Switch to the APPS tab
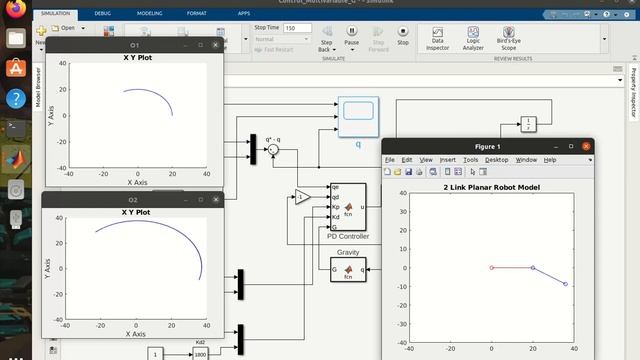Screen dimensions: 640x360 244,13
